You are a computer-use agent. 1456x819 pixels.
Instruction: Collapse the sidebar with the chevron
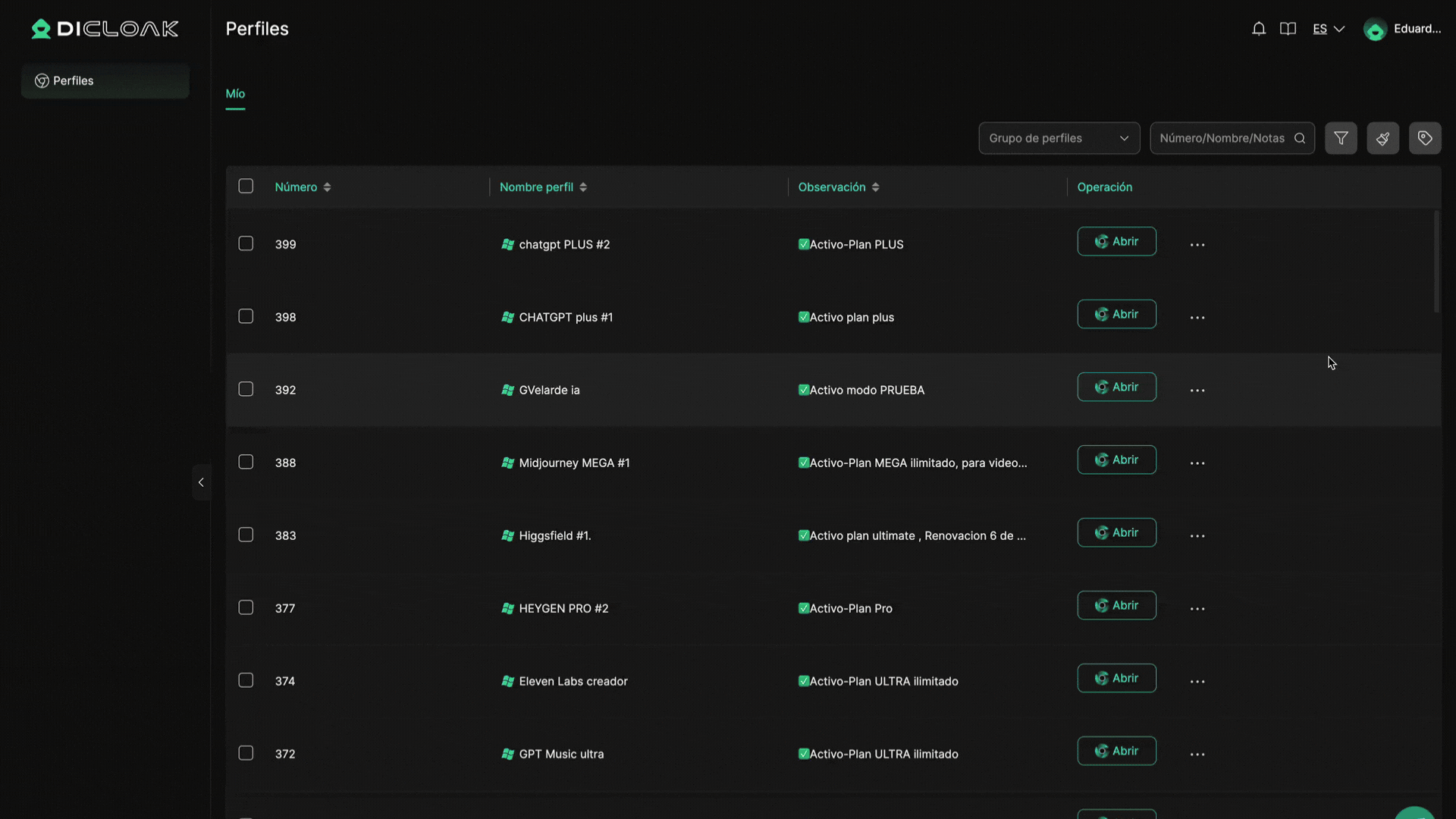(201, 482)
